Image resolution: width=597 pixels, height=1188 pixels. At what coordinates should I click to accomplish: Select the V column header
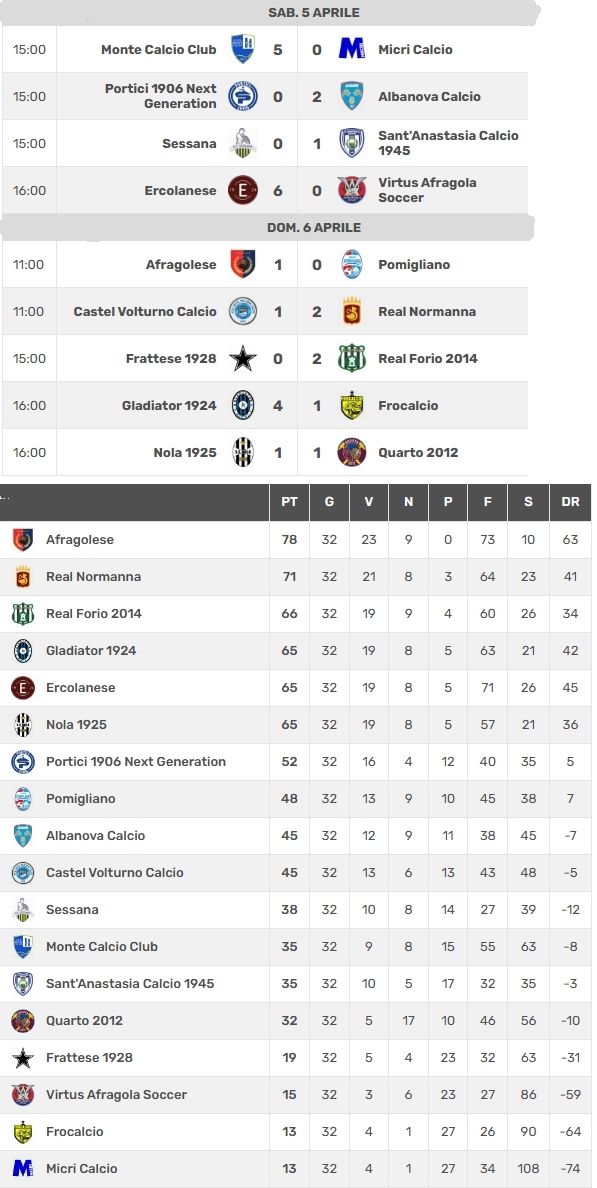click(x=369, y=502)
